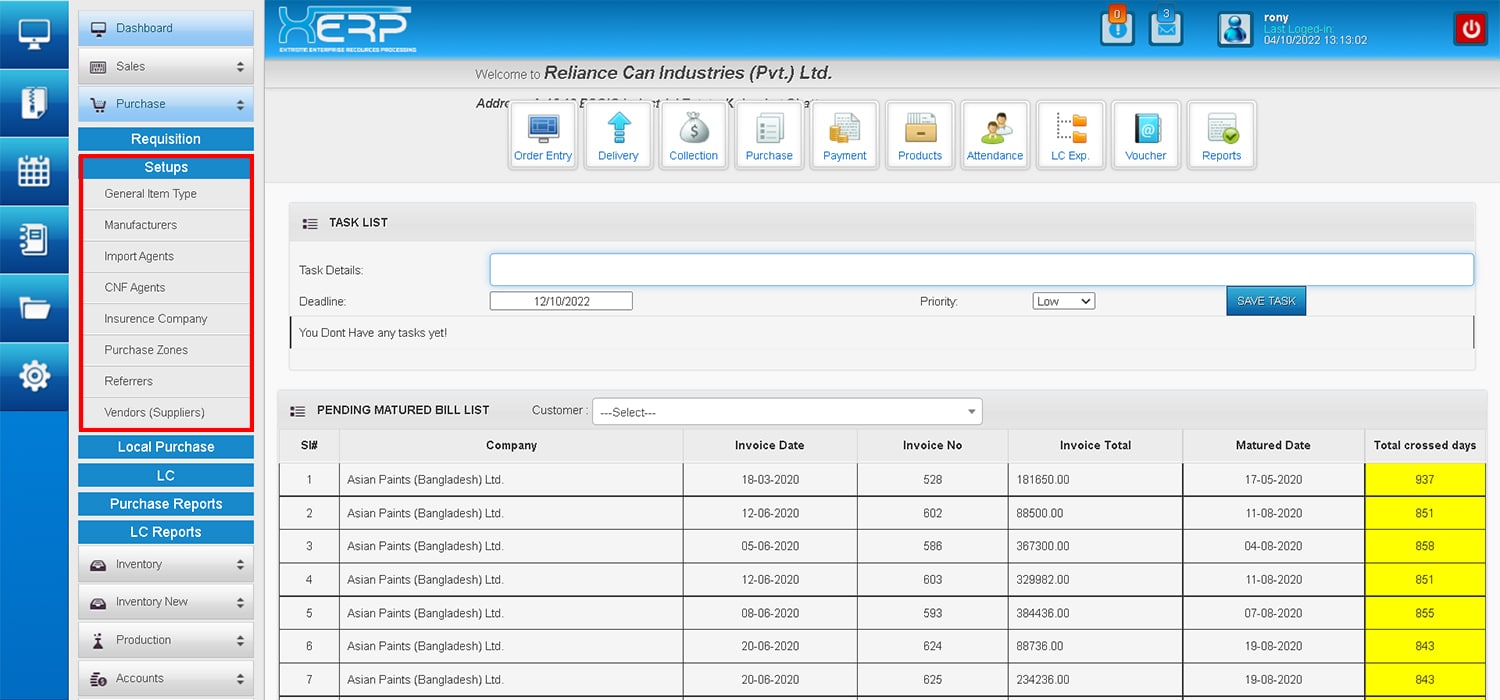The width and height of the screenshot is (1500, 700).
Task: Open the Local Purchase section
Action: point(166,447)
